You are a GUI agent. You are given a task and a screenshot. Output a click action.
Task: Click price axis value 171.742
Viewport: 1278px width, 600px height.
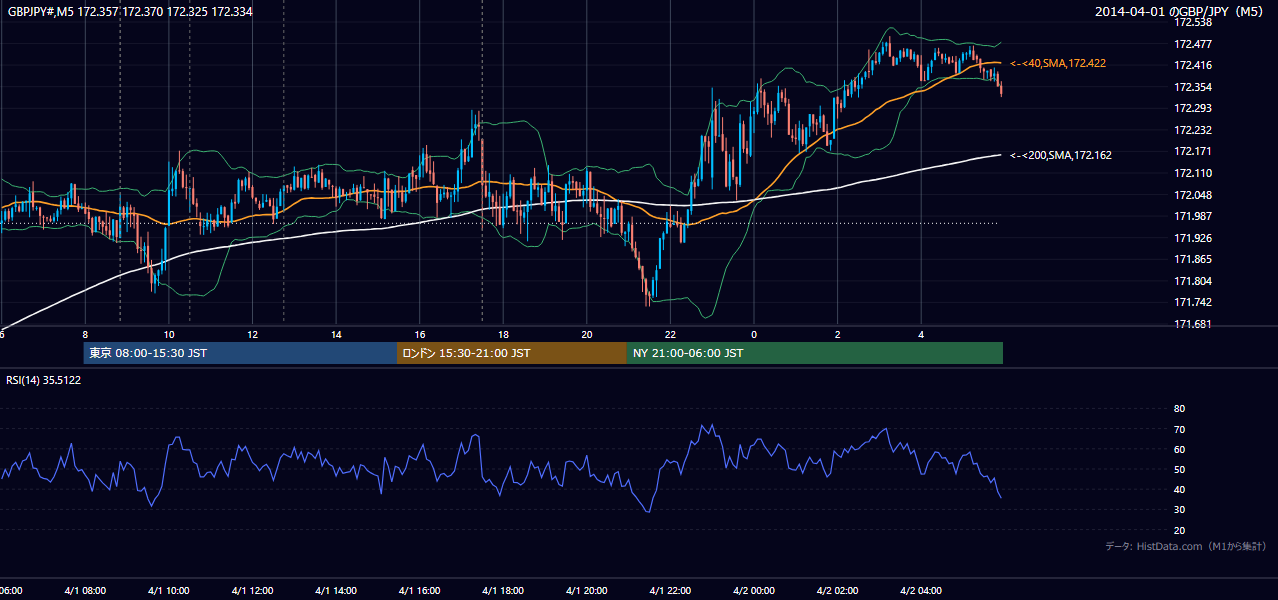coord(1193,302)
